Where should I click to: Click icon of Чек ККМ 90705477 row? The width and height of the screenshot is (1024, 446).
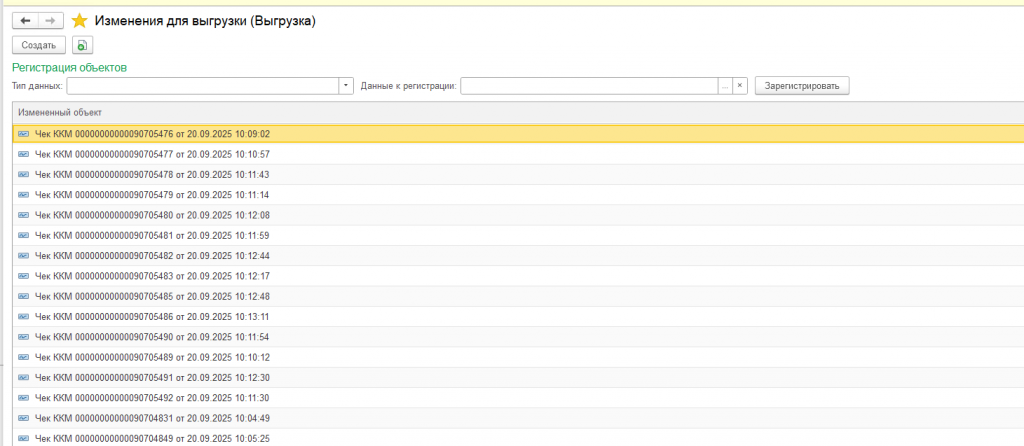coord(24,154)
